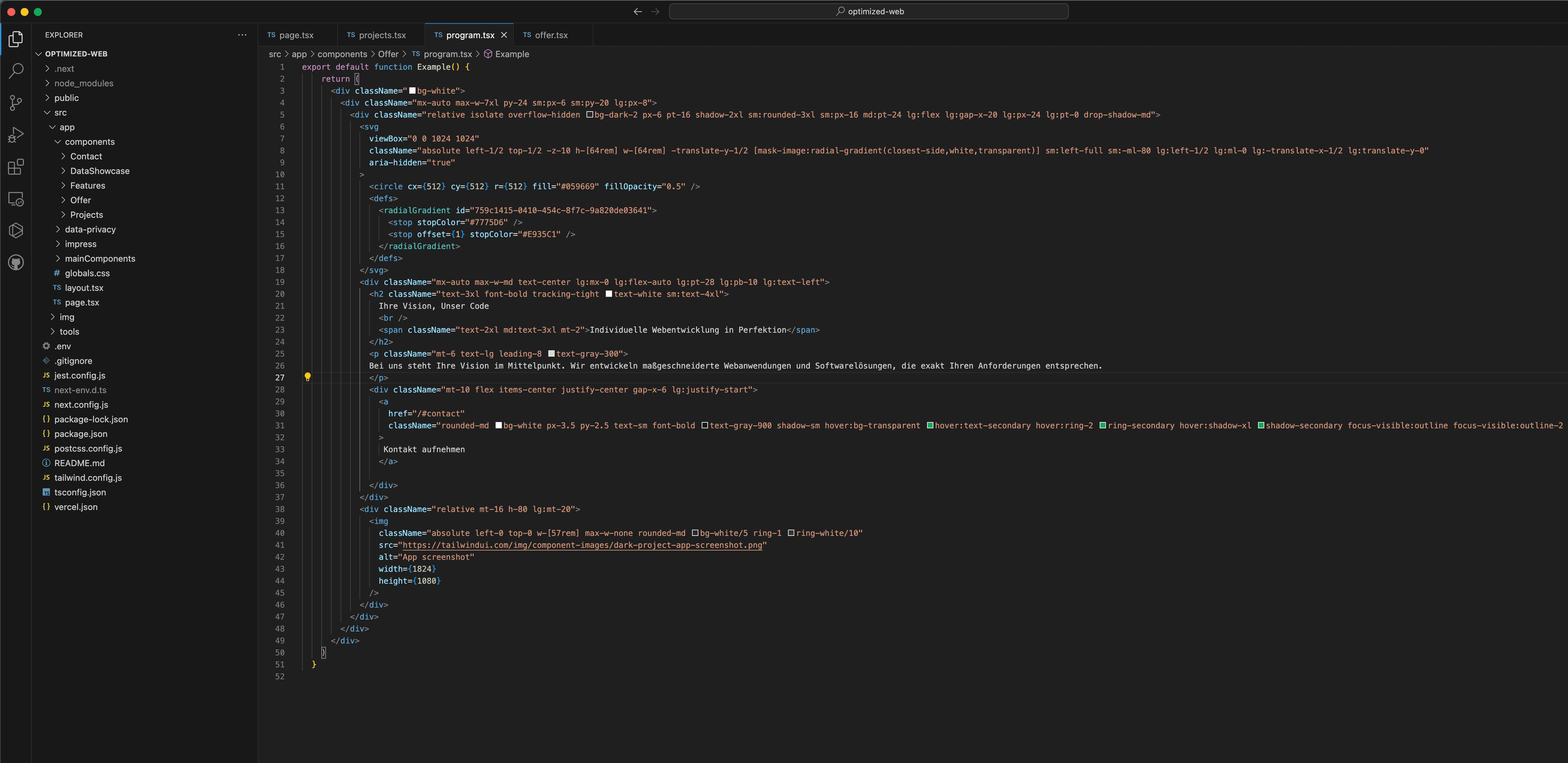Expand the Offer folder
The height and width of the screenshot is (763, 1568).
coord(144,200)
